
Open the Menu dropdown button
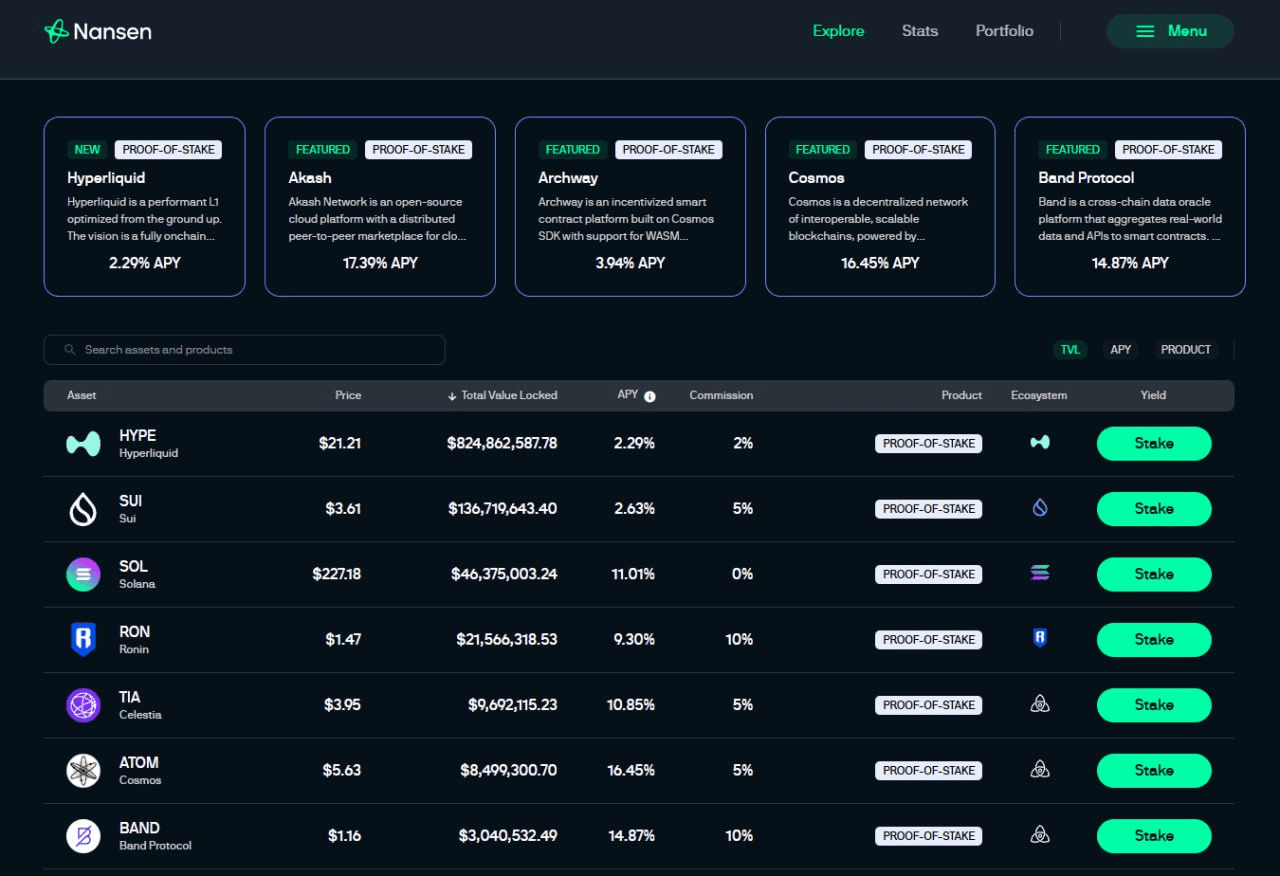(1170, 31)
